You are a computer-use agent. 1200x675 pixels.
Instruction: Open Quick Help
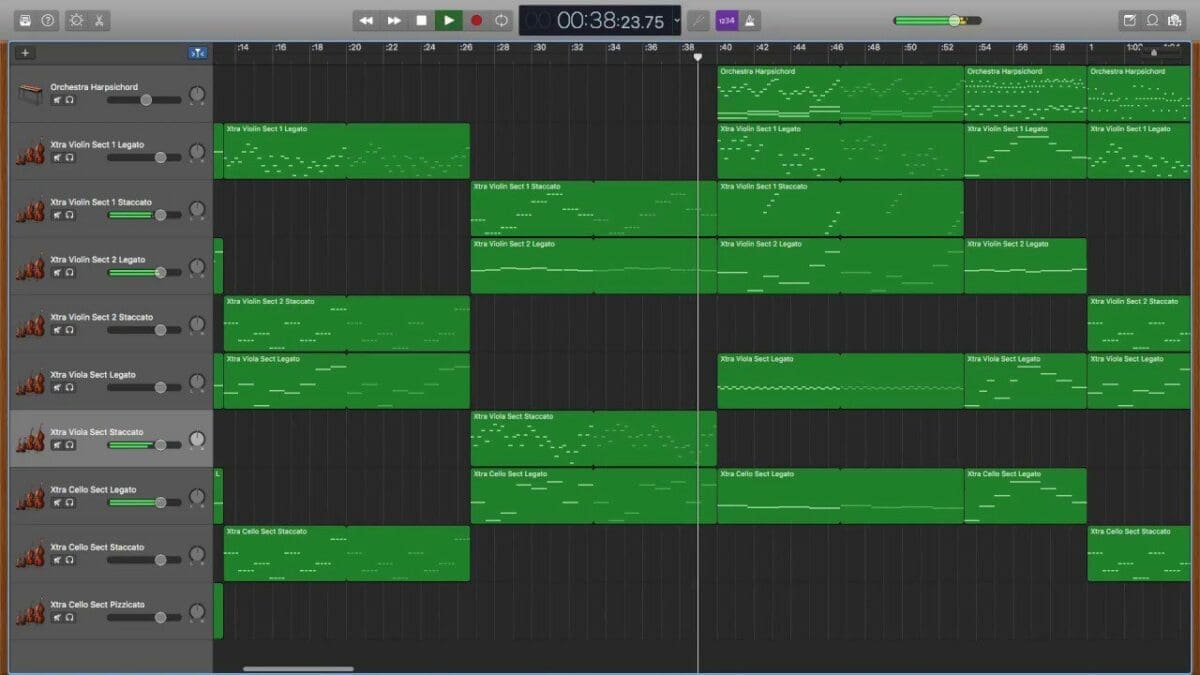click(x=47, y=20)
